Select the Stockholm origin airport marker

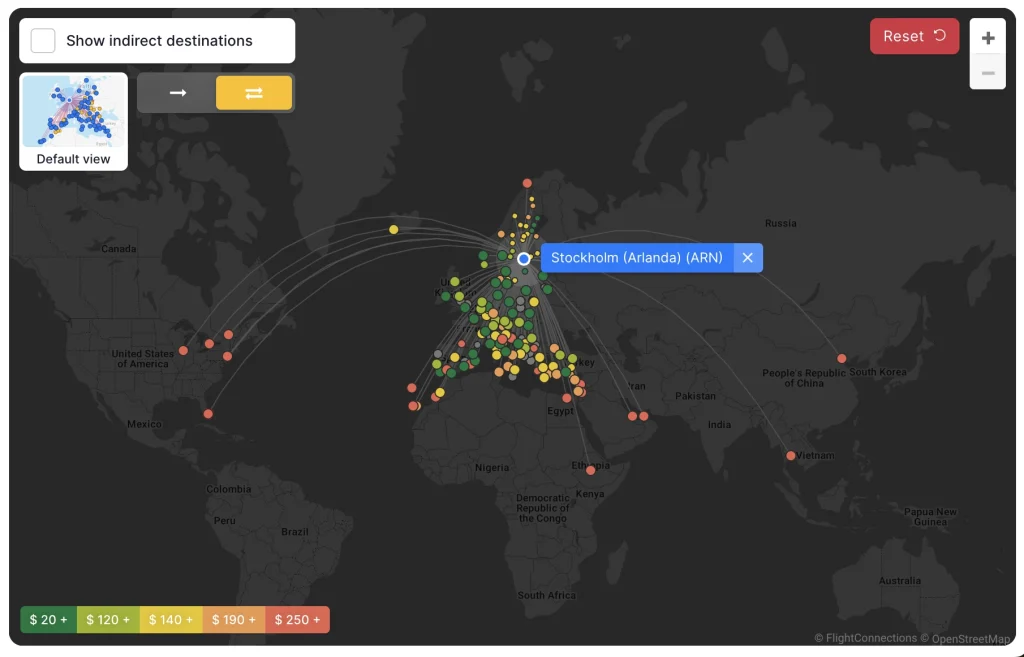523,259
